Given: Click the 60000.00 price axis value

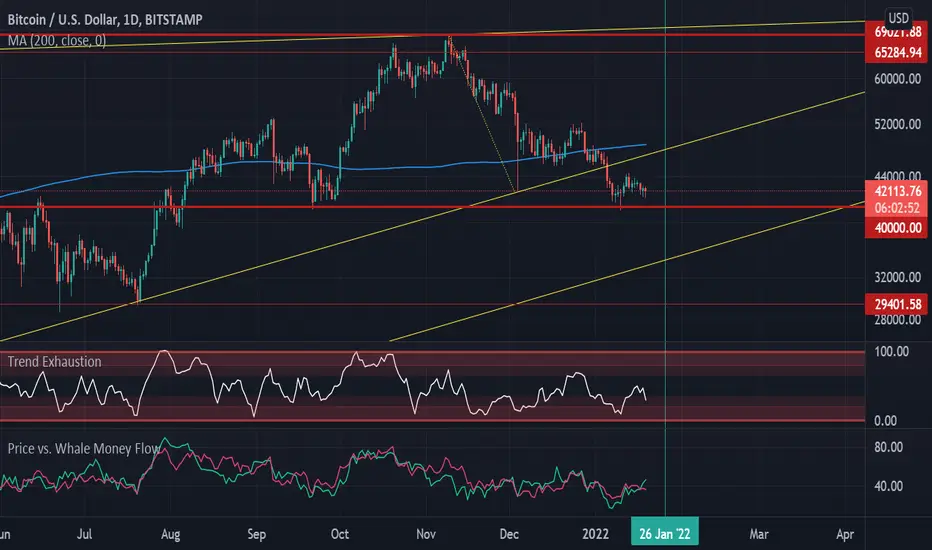Looking at the screenshot, I should [898, 79].
